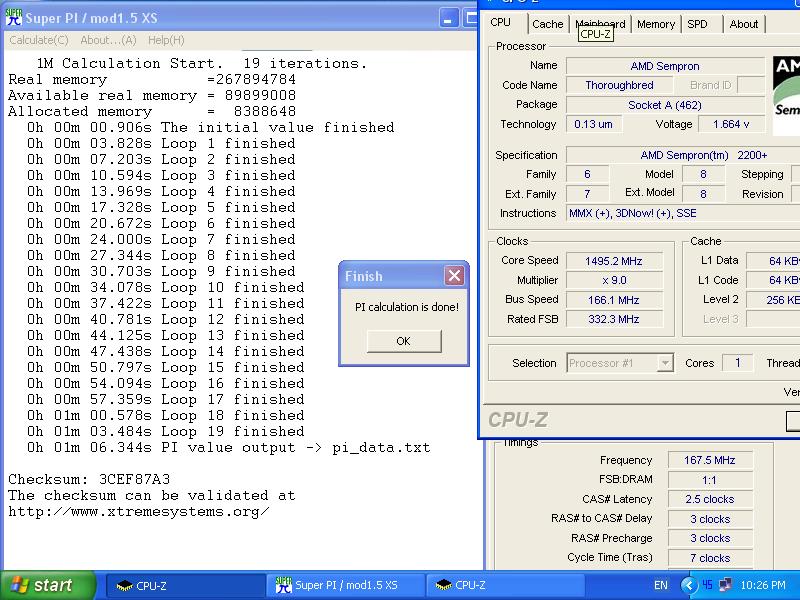
Task: Click the Super PI title bar icon
Action: pyautogui.click(x=14, y=18)
